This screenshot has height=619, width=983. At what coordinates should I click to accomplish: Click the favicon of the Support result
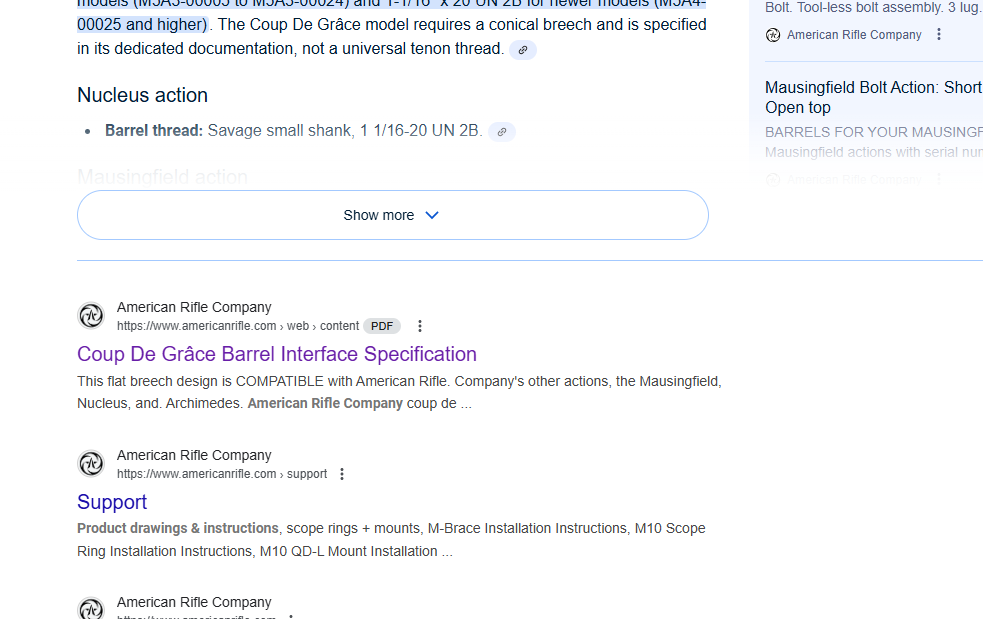[91, 464]
